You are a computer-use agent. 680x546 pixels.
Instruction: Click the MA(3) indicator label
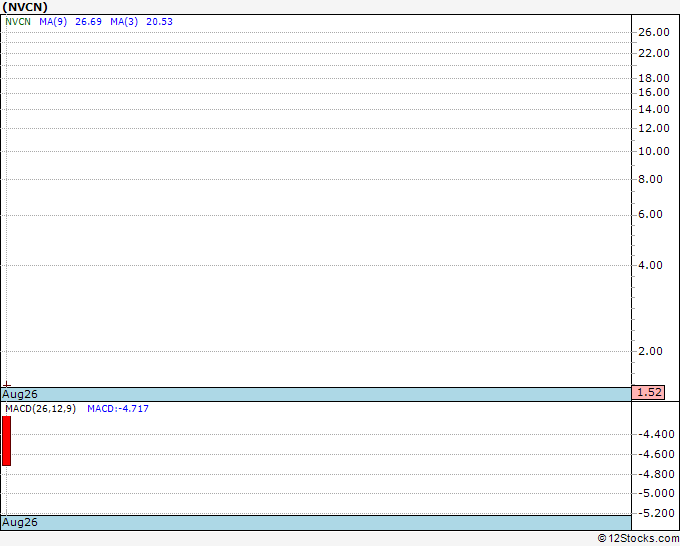tap(124, 22)
